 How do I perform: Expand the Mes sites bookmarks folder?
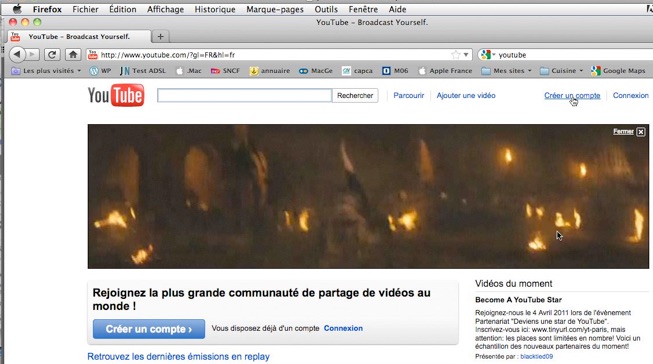[506, 71]
